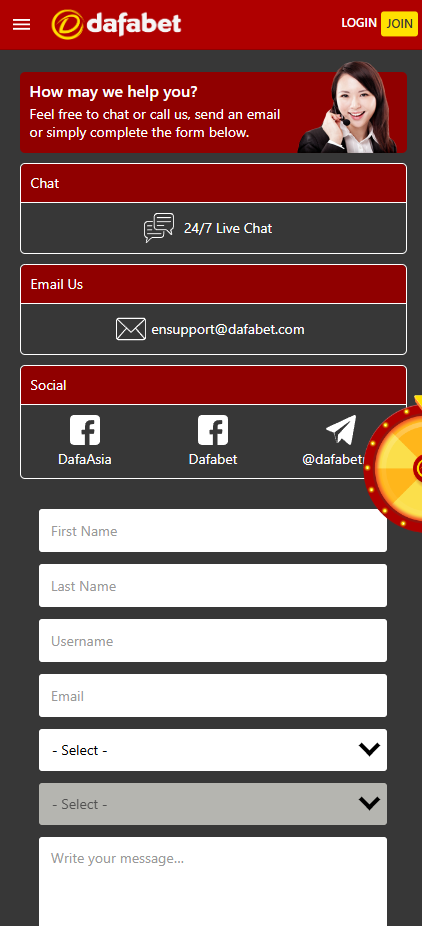Click the Write your message text area
The height and width of the screenshot is (926, 422).
pos(213,881)
